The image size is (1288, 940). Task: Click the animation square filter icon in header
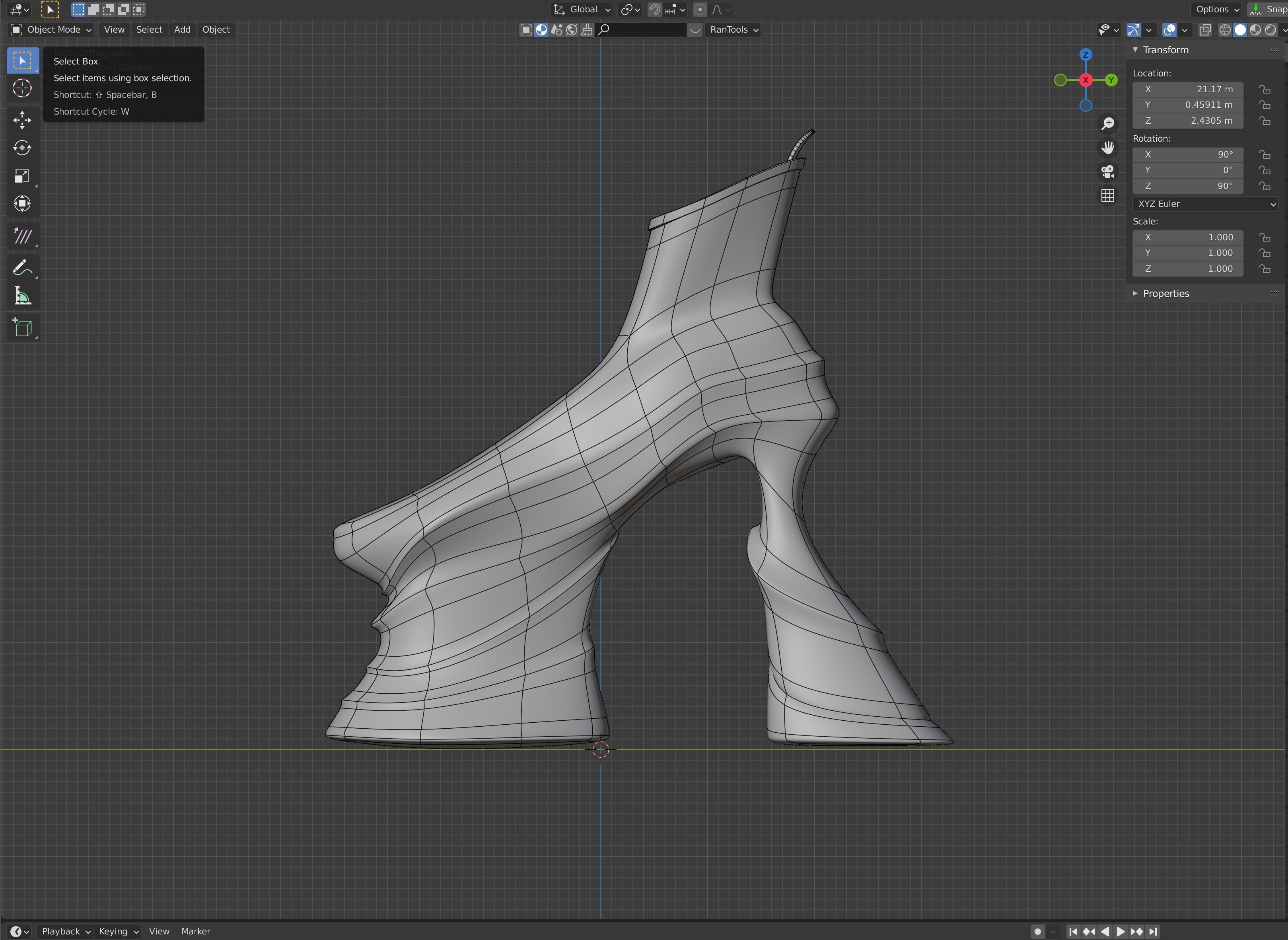pos(526,29)
